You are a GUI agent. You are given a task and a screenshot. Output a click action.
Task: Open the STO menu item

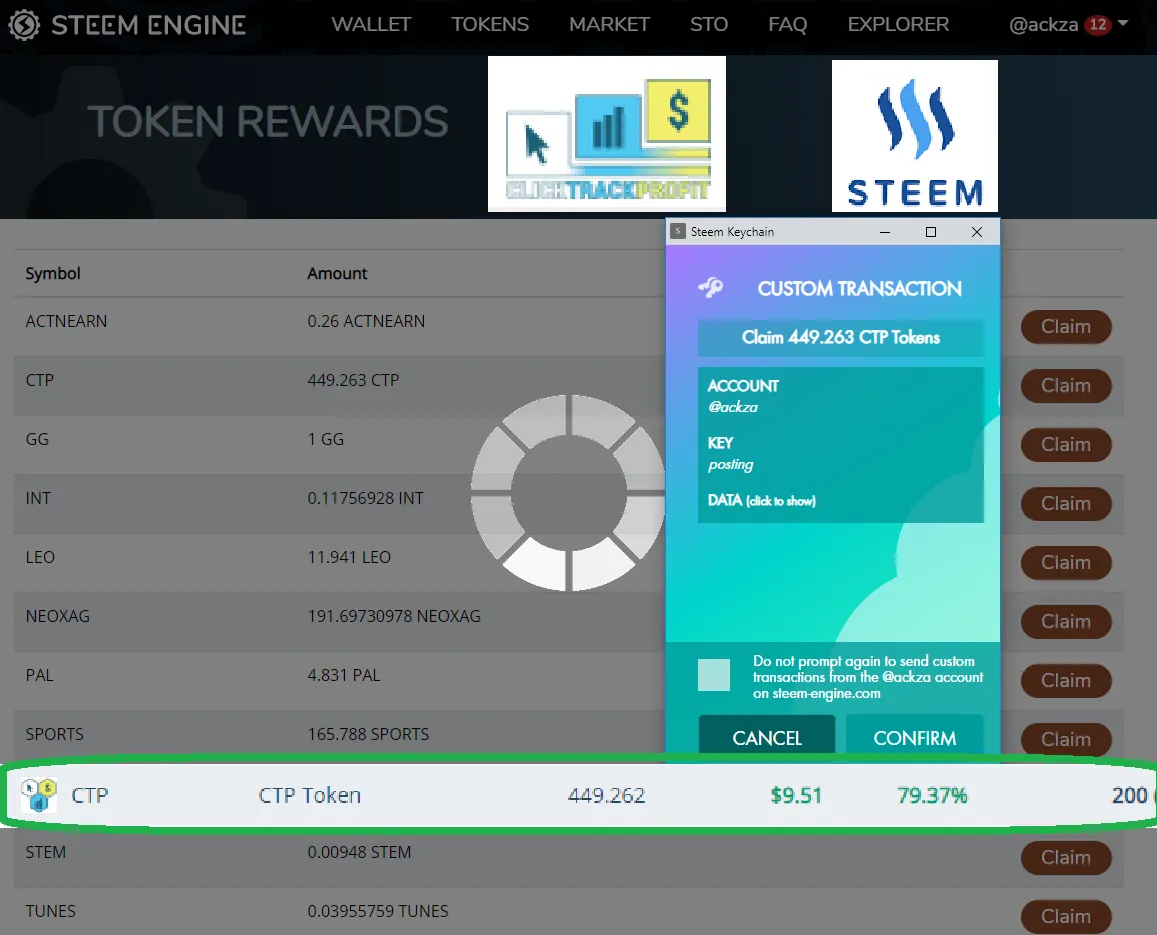click(709, 24)
